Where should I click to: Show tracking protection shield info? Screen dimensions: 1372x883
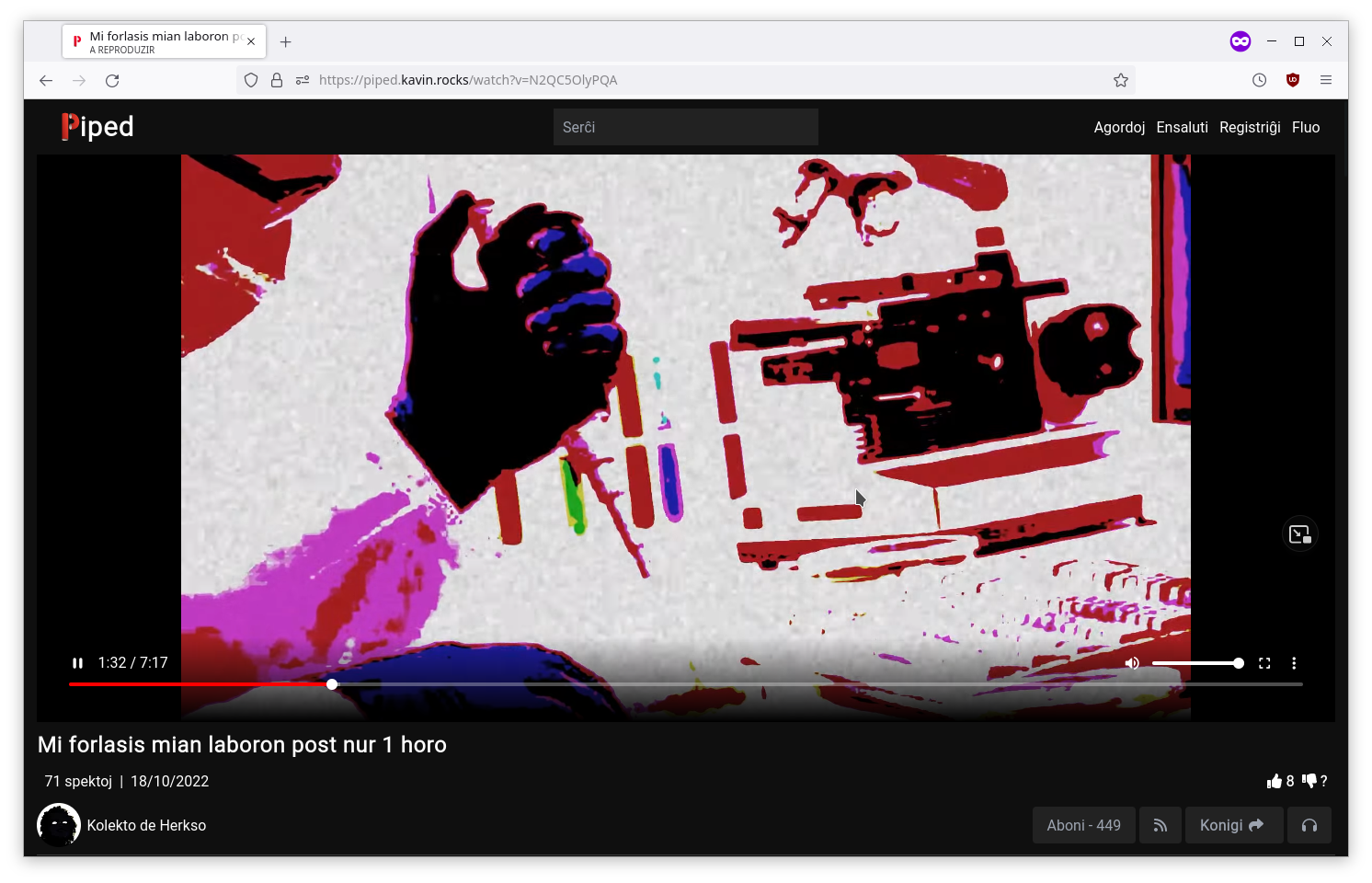(251, 81)
